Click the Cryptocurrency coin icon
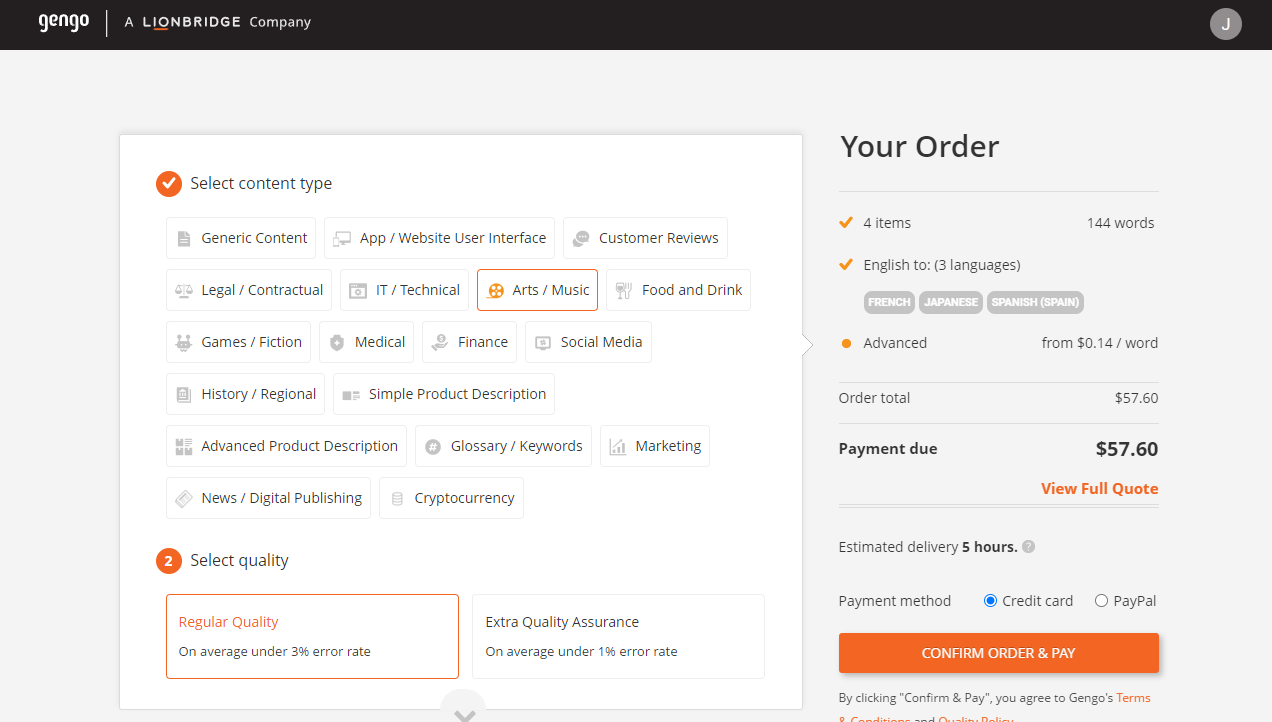Viewport: 1272px width, 722px height. pos(398,497)
